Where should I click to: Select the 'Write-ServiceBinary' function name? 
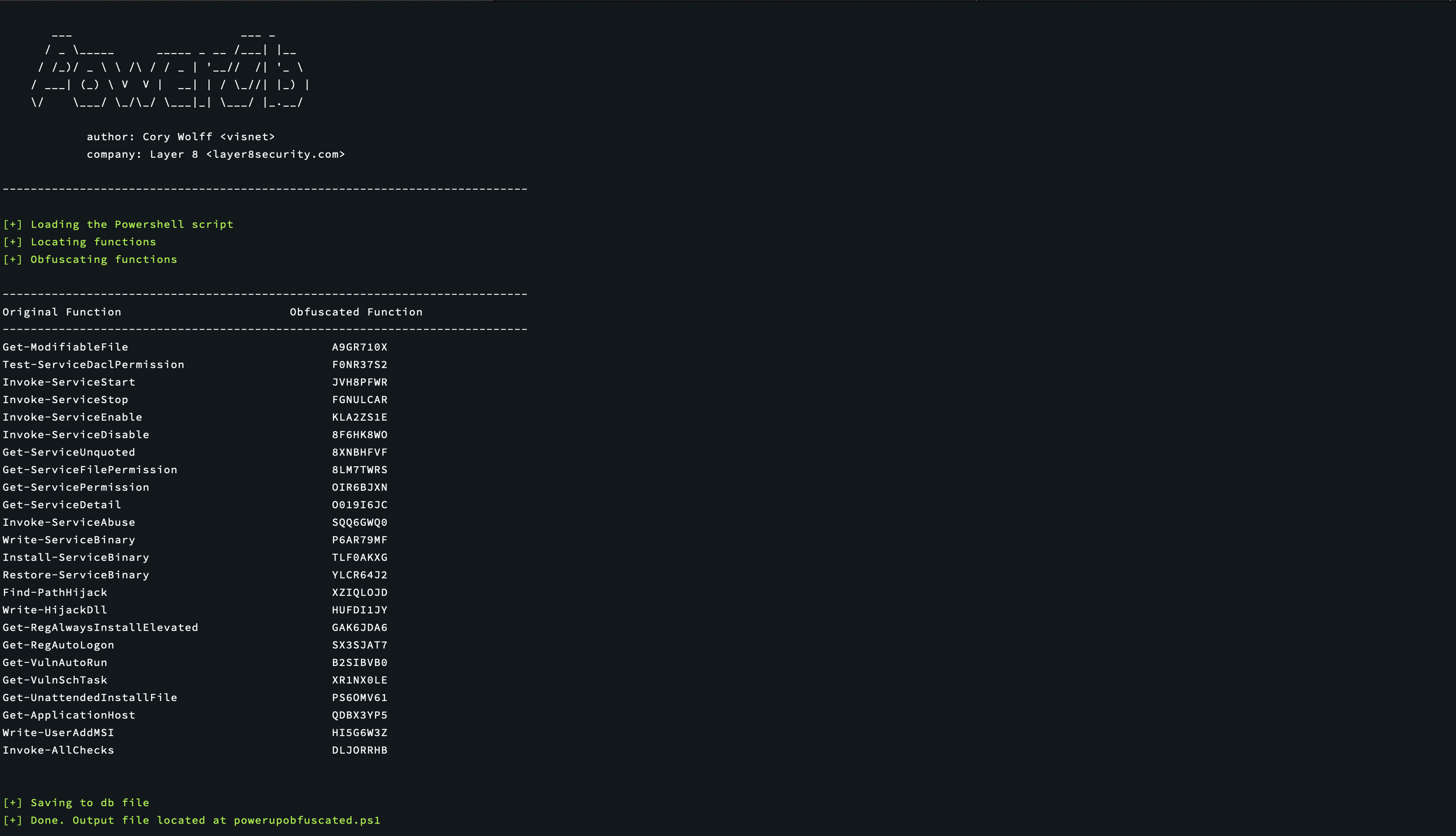[69, 540]
